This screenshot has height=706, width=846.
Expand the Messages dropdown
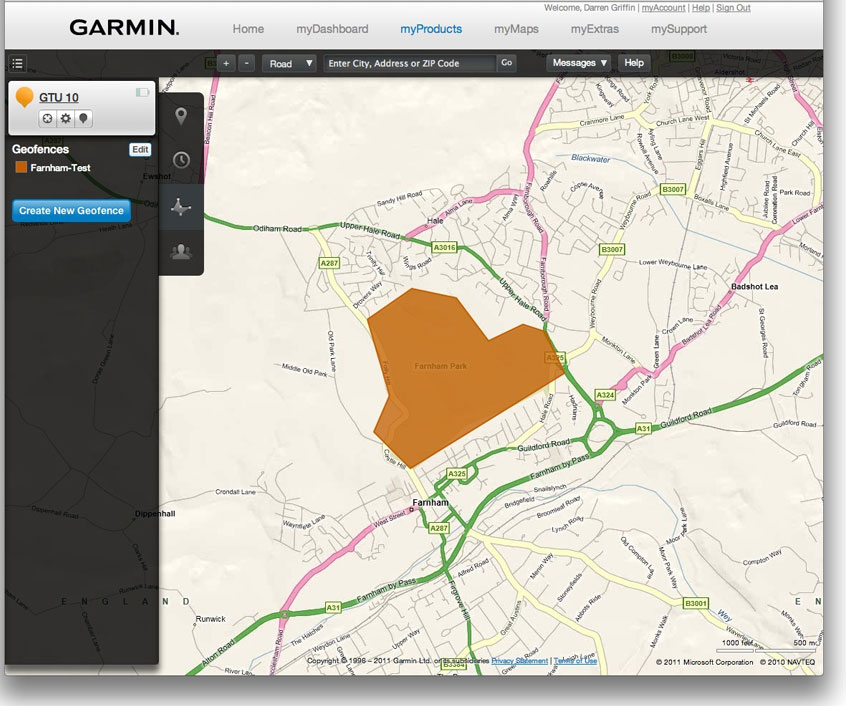[579, 63]
